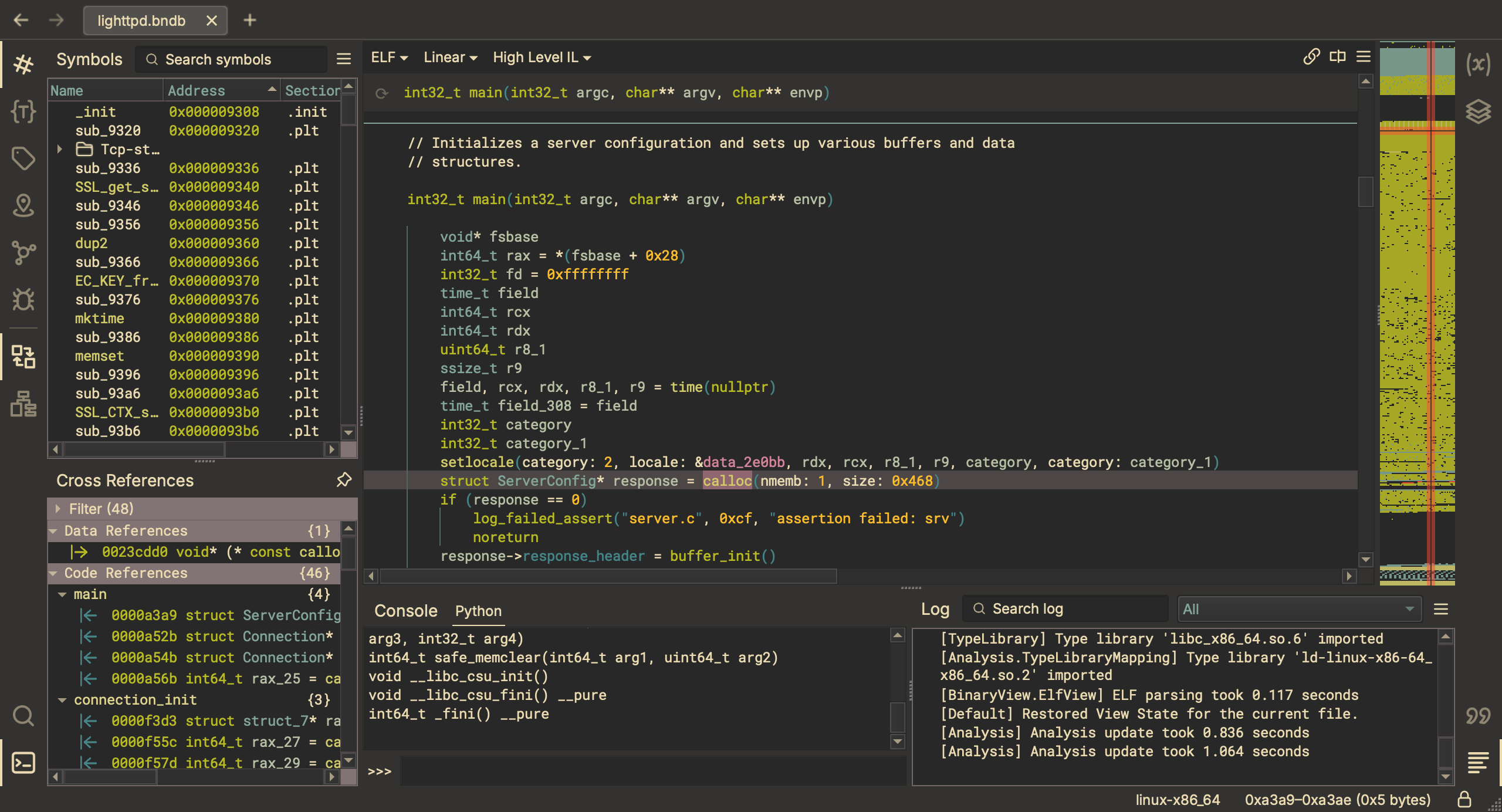This screenshot has width=1502, height=812.
Task: Open the Debugger bug icon
Action: tap(23, 300)
